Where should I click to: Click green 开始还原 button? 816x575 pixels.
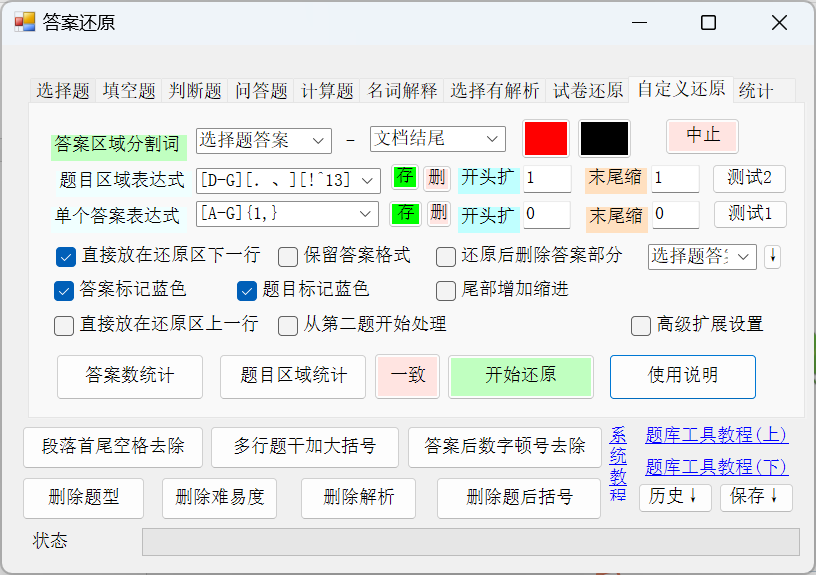(520, 376)
